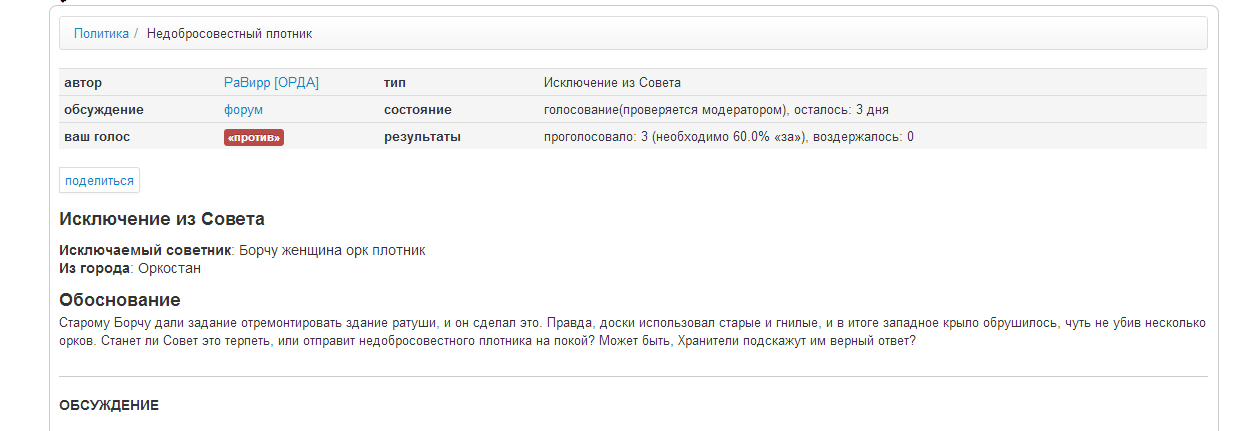1244x431 pixels.
Task: Click the автор row label
Action: [83, 82]
